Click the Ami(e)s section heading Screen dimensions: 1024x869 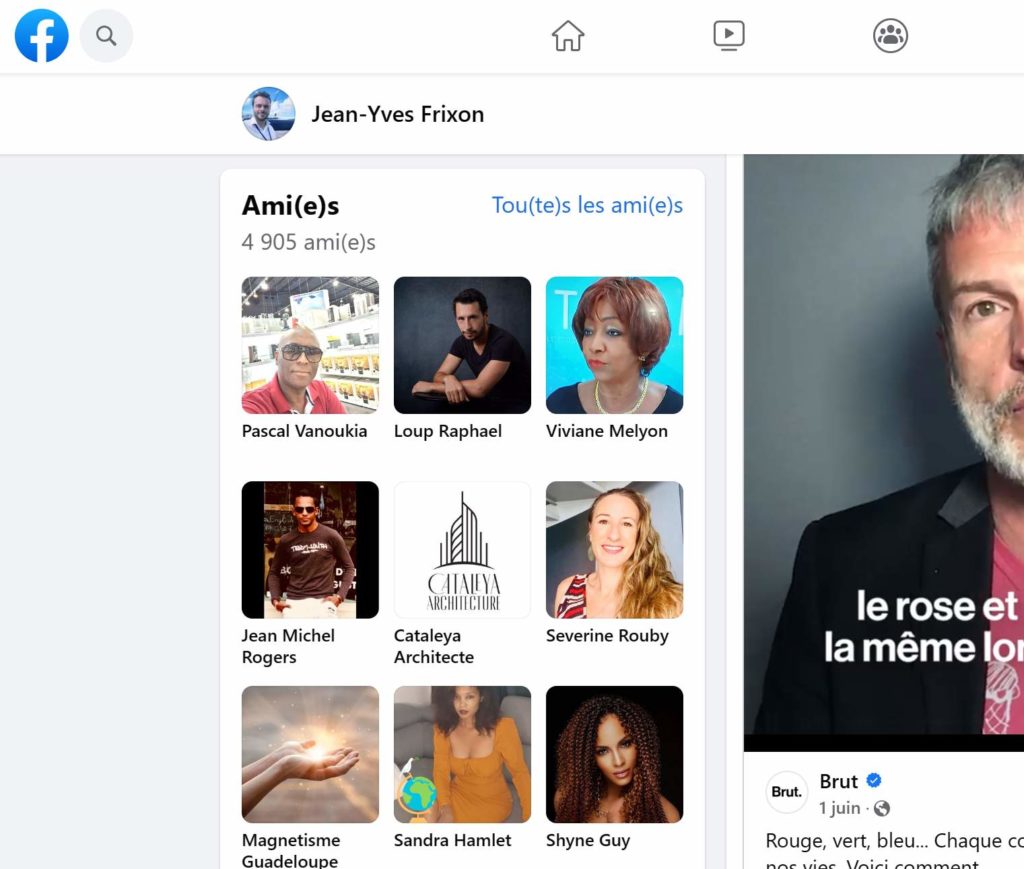[291, 206]
